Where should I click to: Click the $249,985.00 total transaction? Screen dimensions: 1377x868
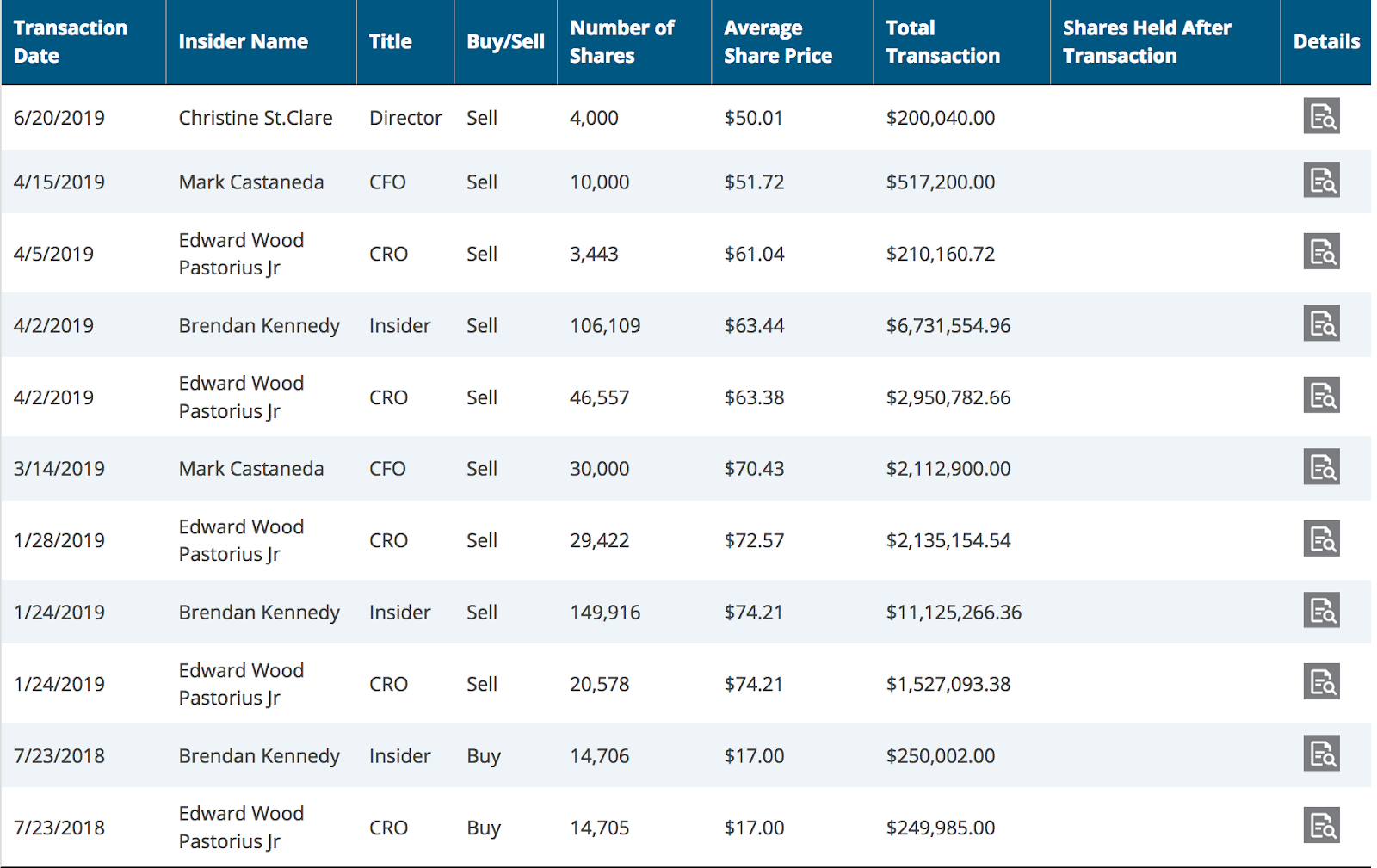click(941, 828)
